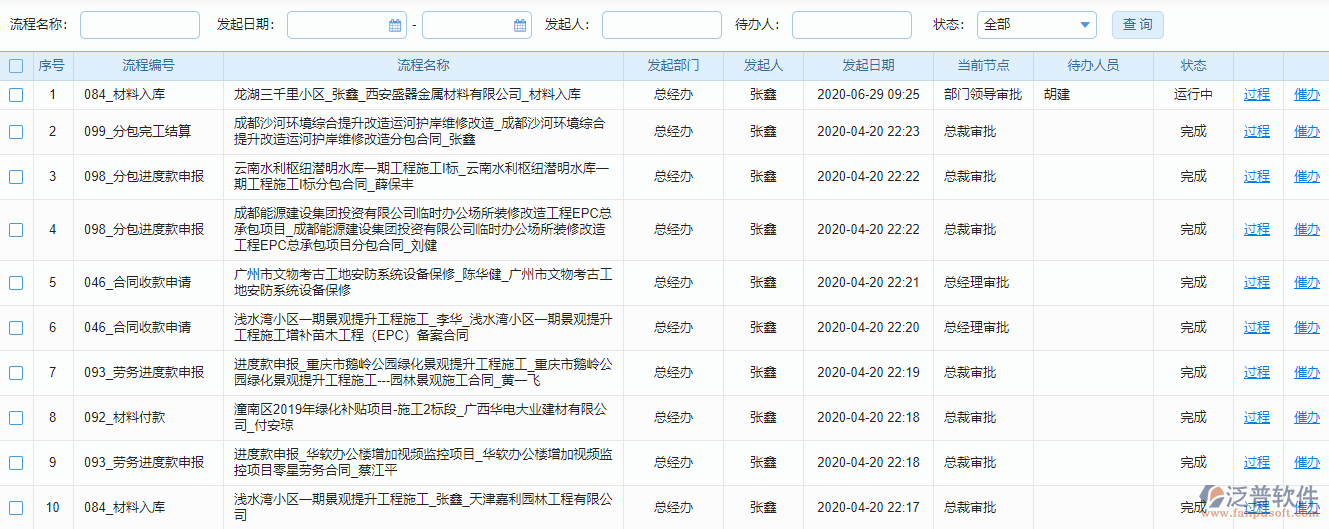Open 过程 link for row 6
This screenshot has width=1329, height=529.
click(1257, 328)
